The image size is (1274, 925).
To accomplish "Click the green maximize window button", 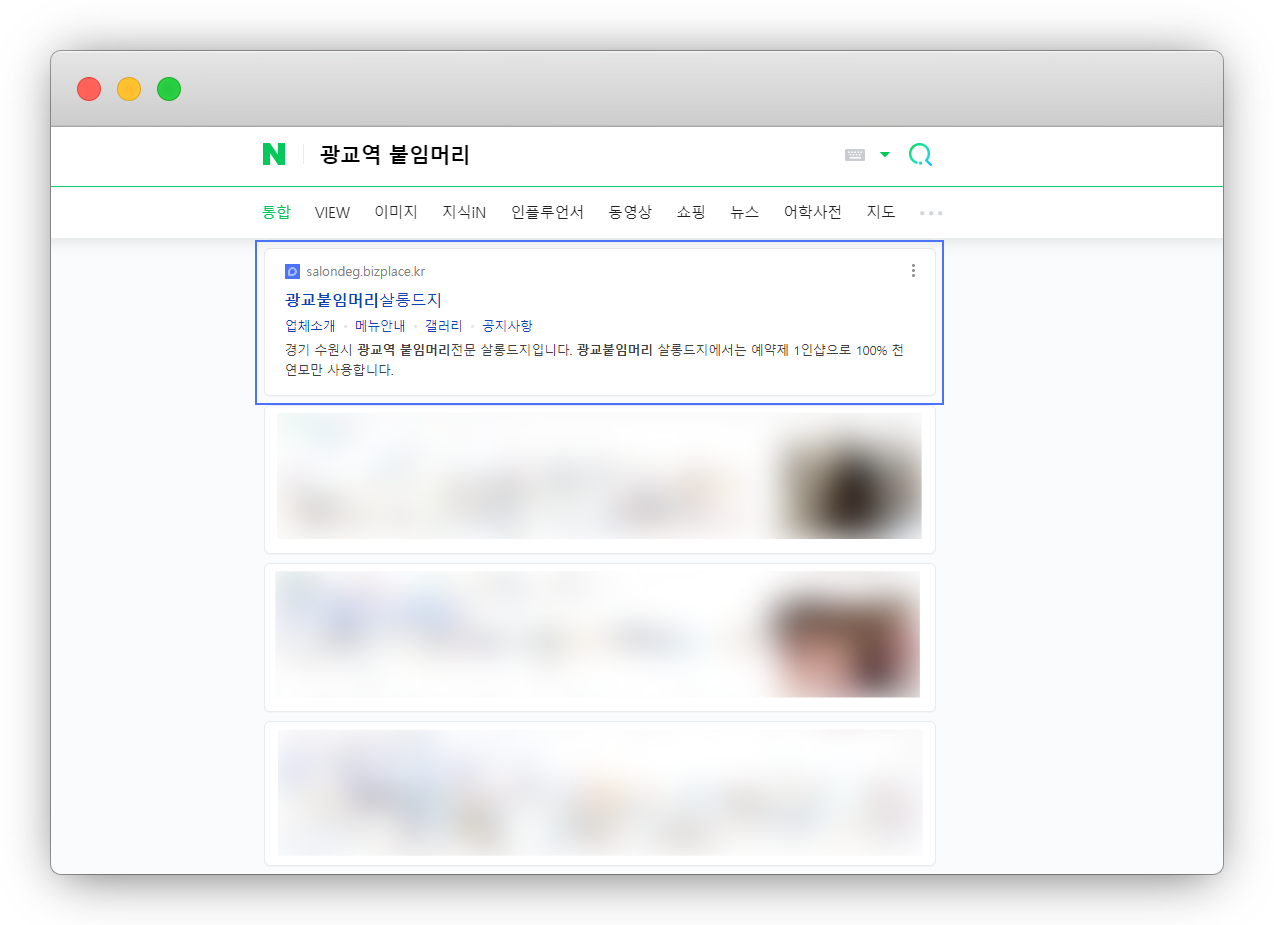I will 169,89.
